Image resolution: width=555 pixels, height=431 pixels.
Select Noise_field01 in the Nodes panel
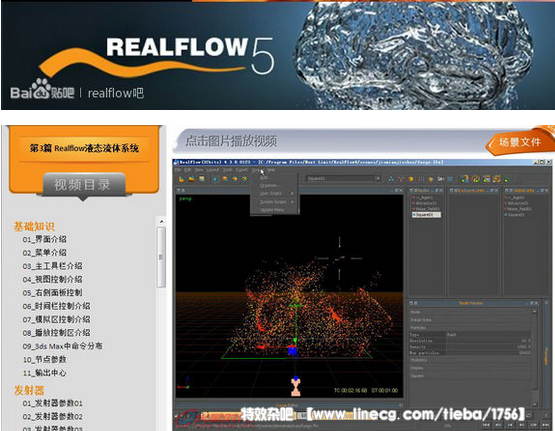426,209
